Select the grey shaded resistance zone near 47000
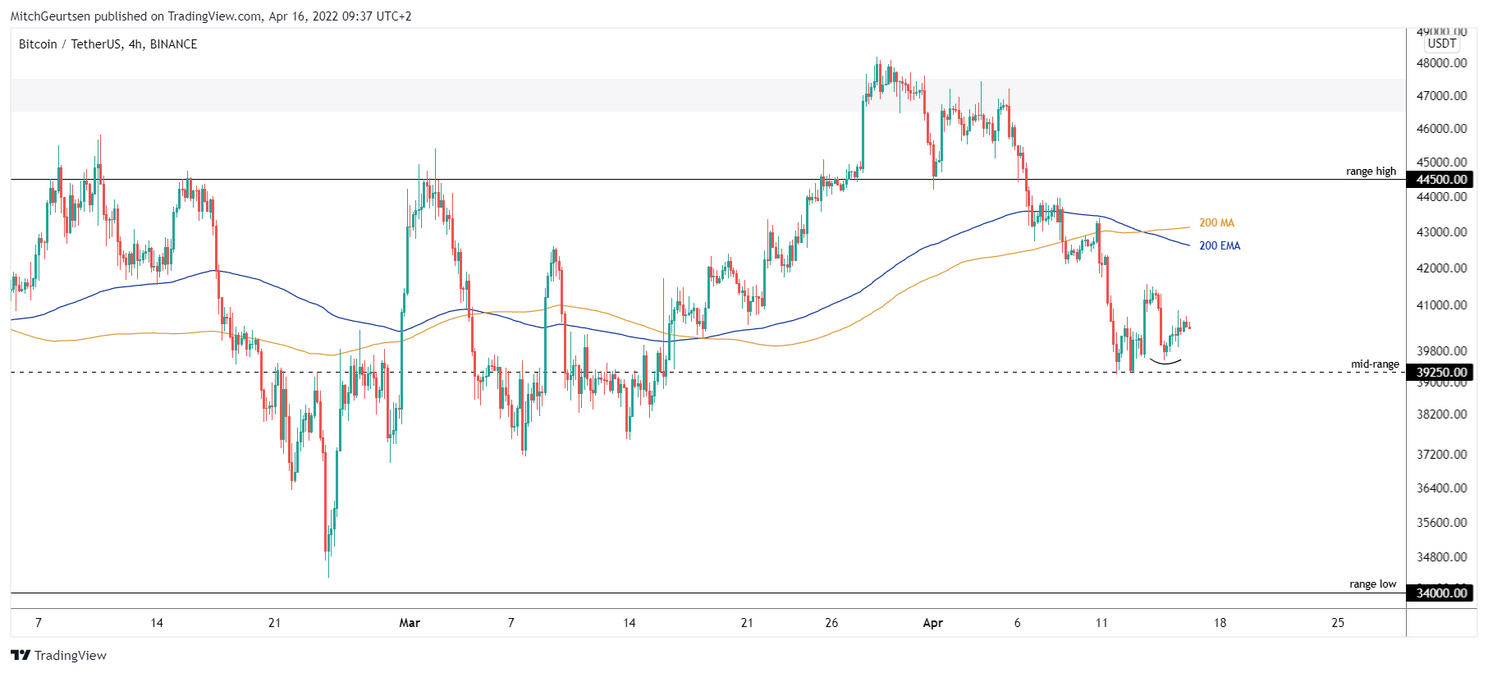The image size is (1488, 673). [708, 95]
